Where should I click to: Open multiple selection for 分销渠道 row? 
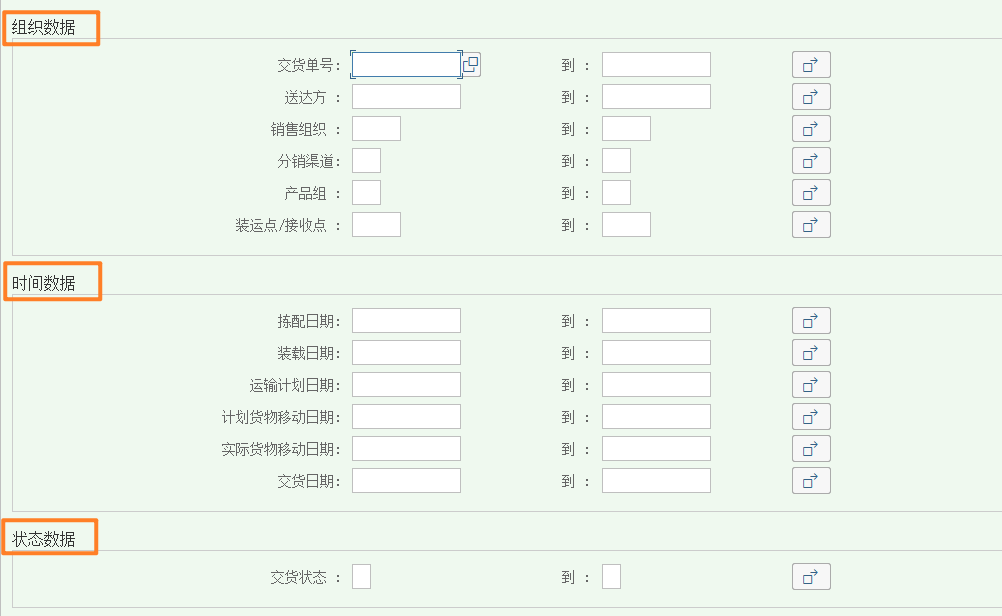coord(811,161)
